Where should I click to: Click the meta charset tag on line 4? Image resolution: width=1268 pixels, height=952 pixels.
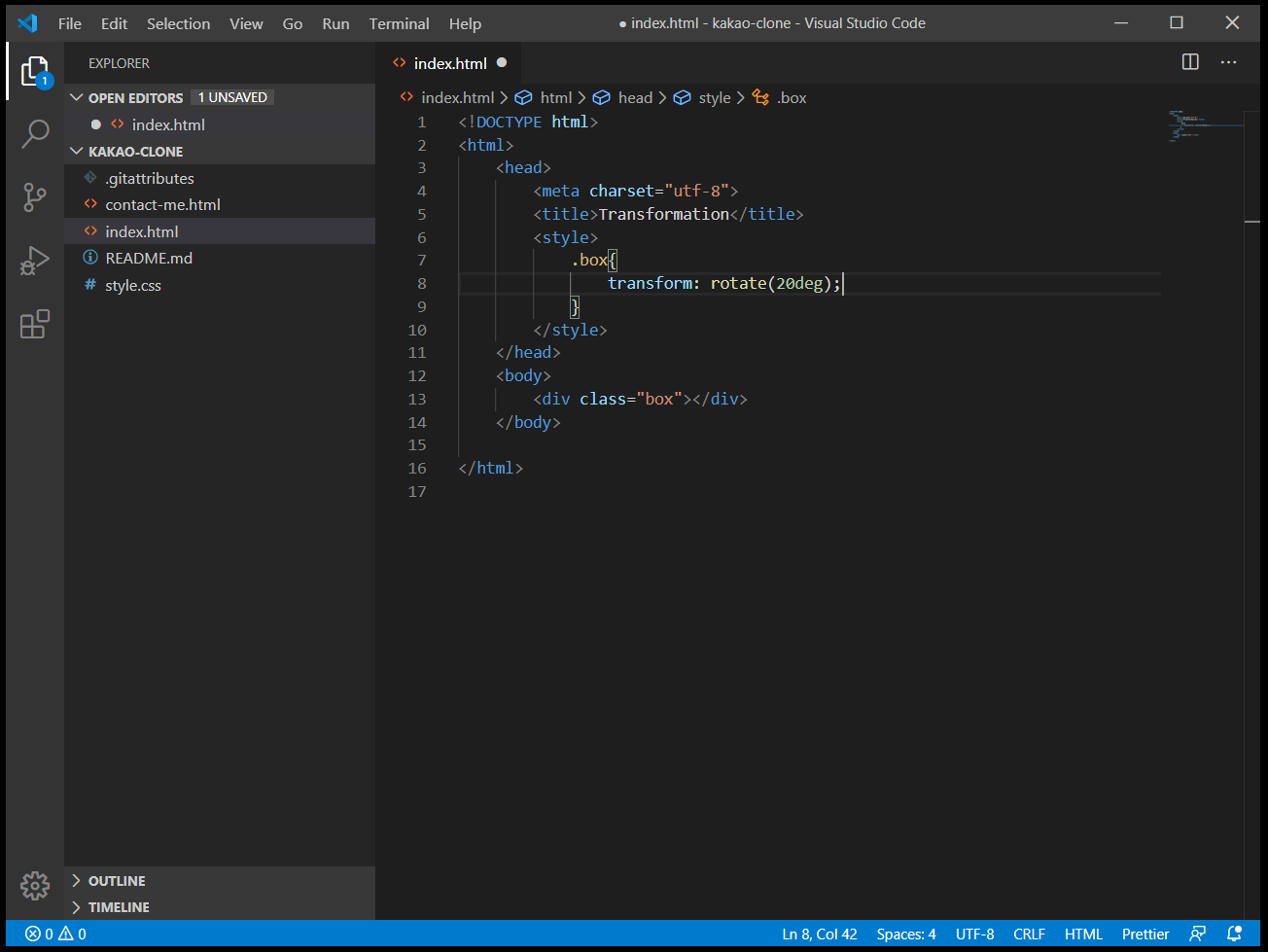click(636, 191)
